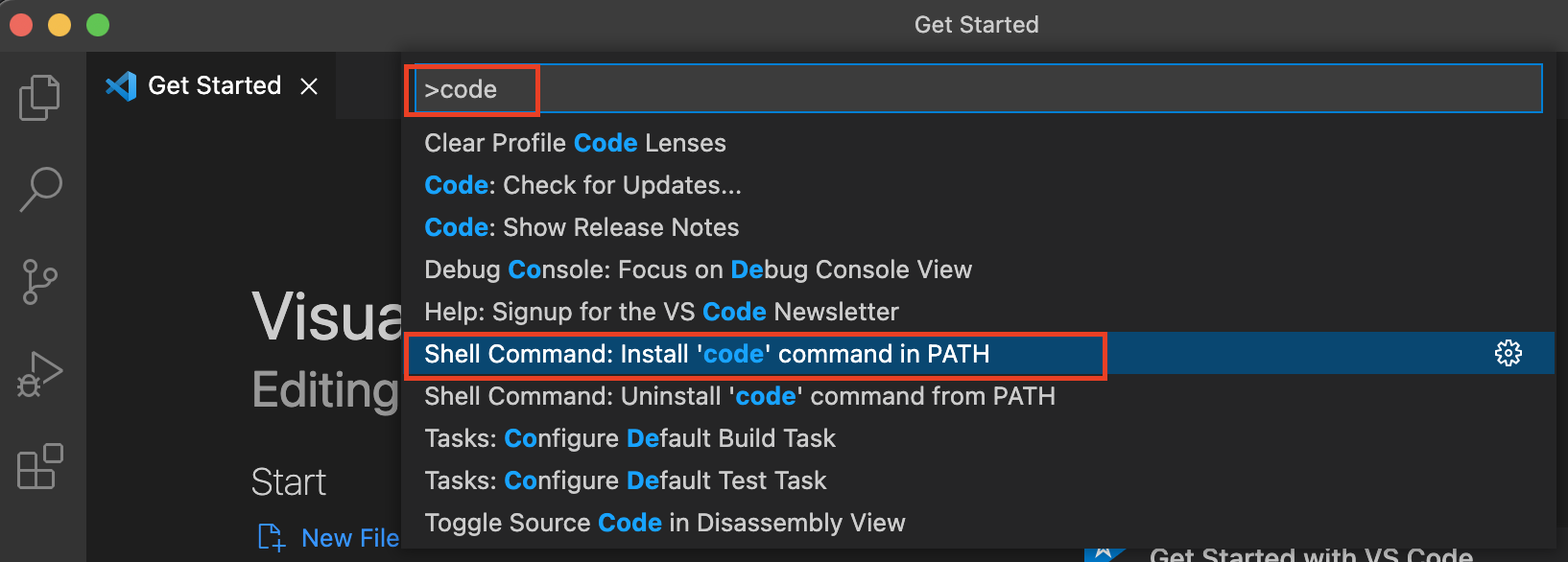Screen dimensions: 1568x562
Task: Click the New File icon under Start
Action: 272,538
